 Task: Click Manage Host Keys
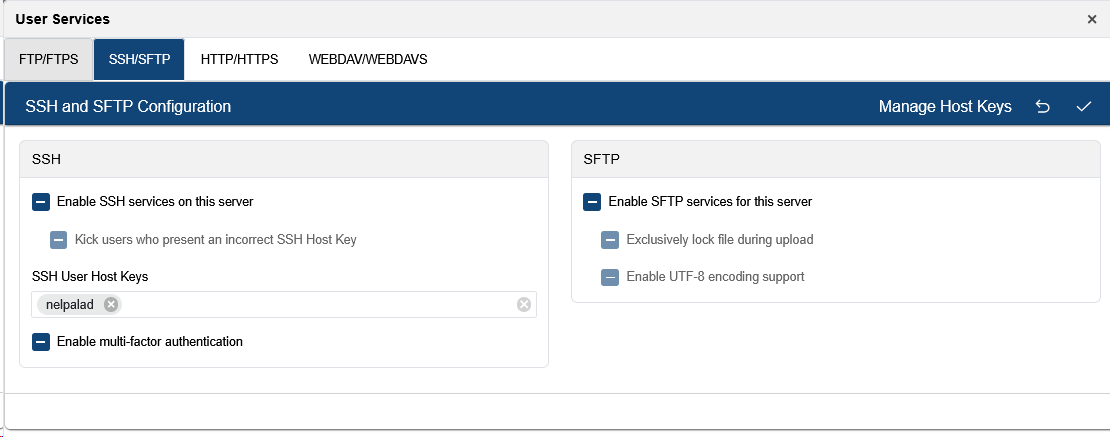(x=945, y=106)
